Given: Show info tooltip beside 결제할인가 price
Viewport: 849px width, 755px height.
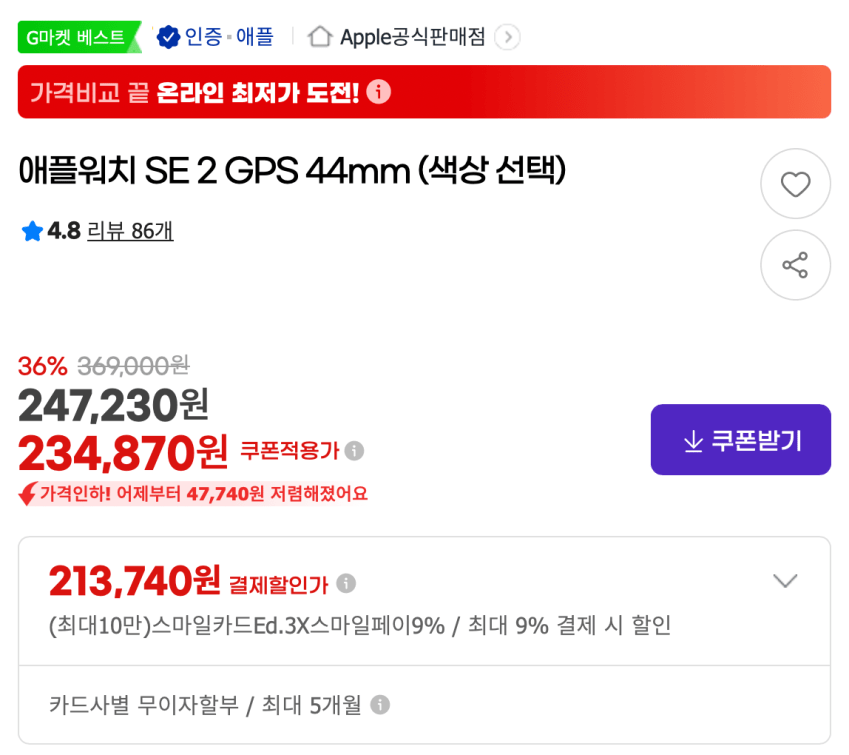Looking at the screenshot, I should (x=344, y=582).
